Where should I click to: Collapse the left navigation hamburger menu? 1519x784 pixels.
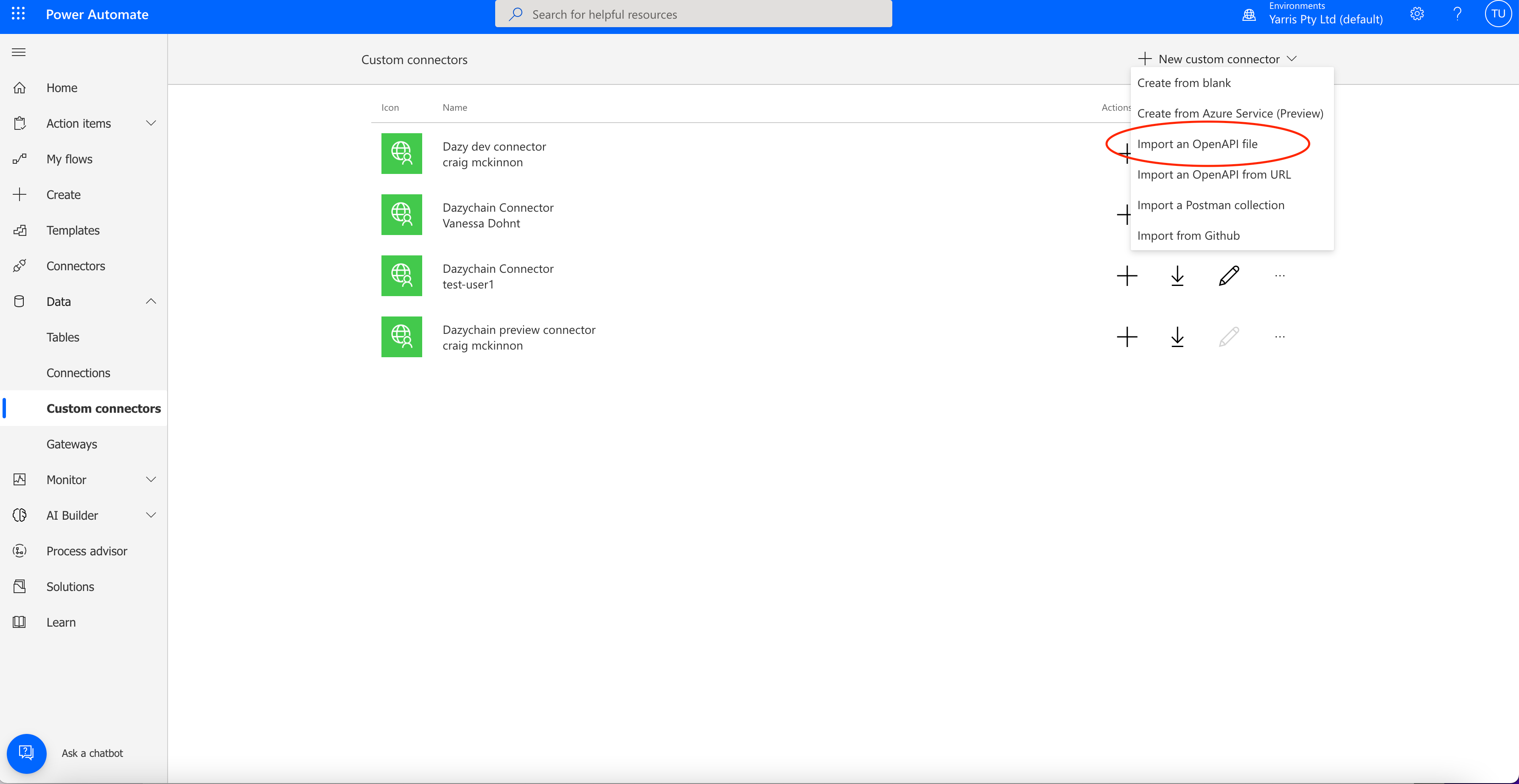click(x=19, y=53)
